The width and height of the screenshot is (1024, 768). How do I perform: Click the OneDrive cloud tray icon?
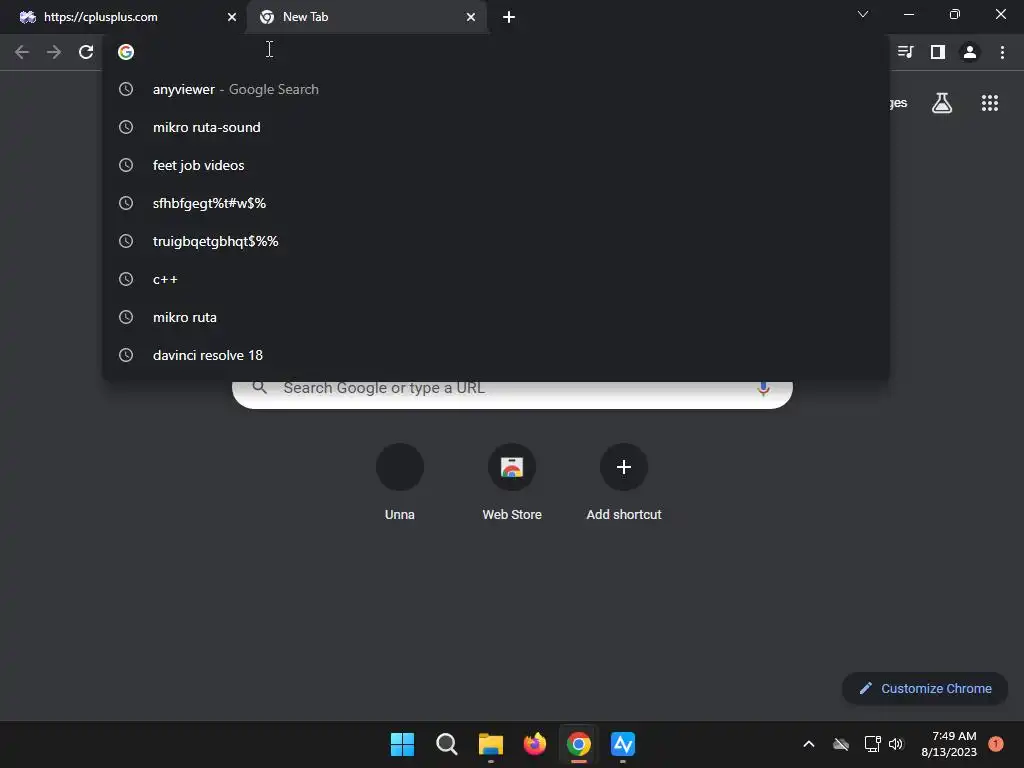click(x=840, y=744)
